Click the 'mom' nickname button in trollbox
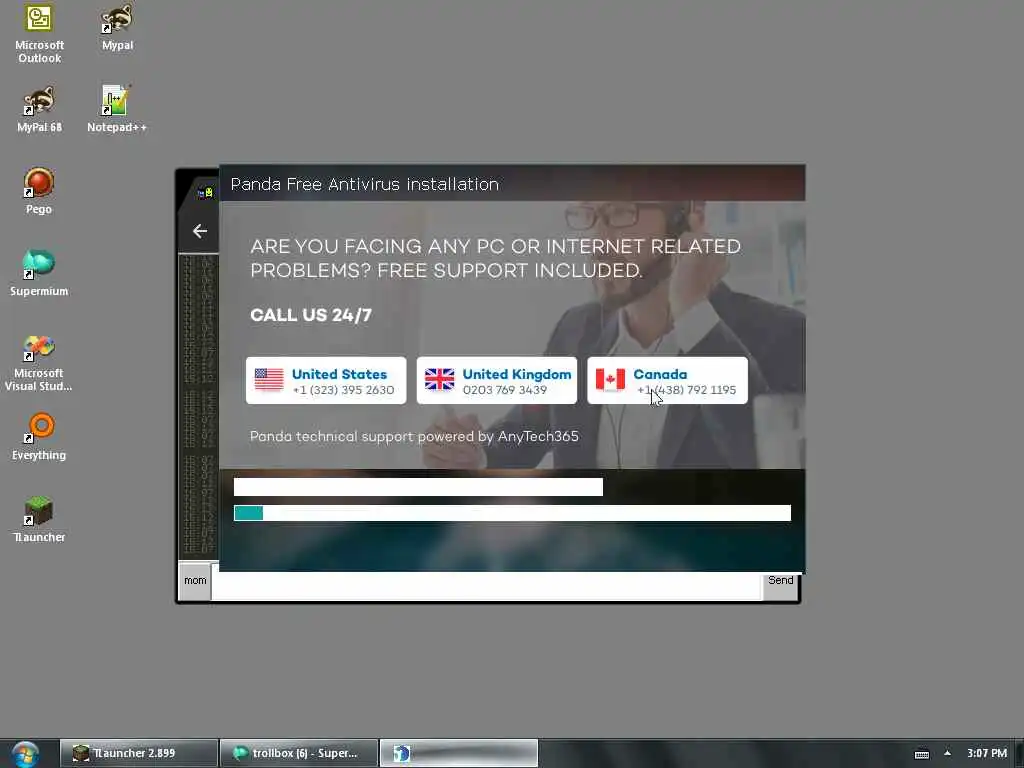 point(195,581)
